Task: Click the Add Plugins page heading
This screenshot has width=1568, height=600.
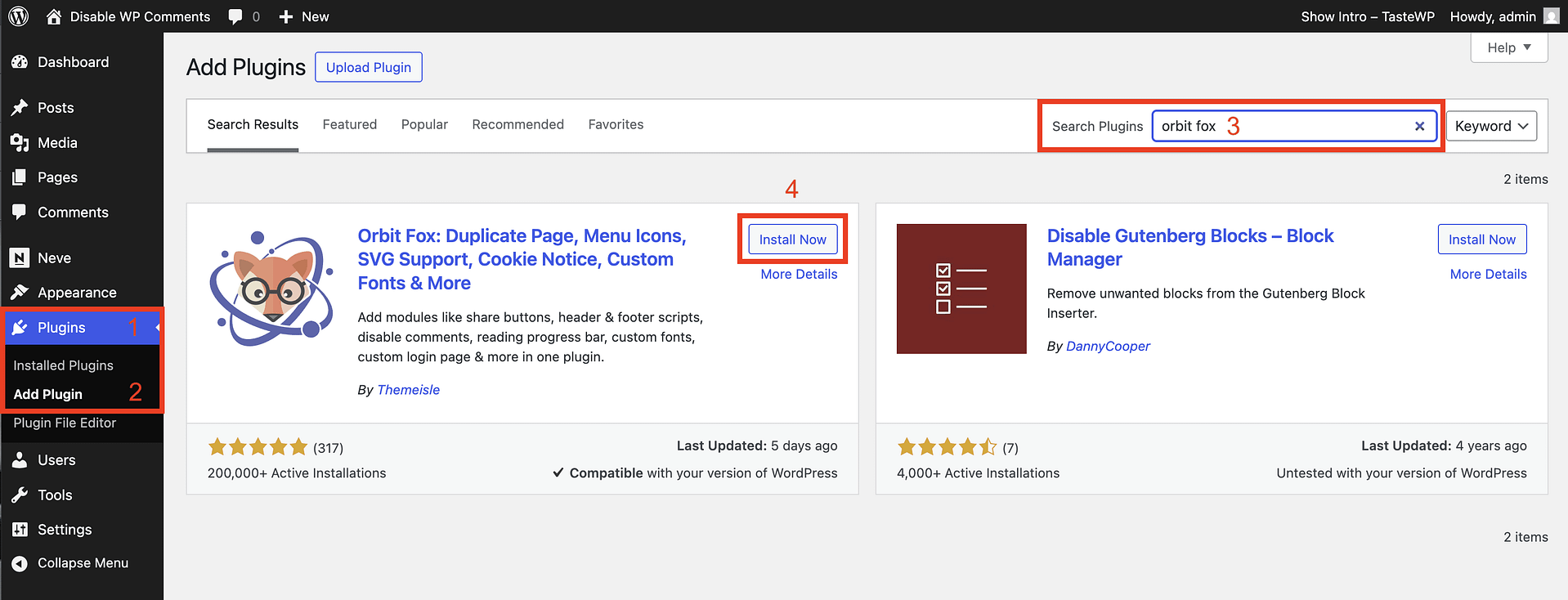Action: point(246,67)
